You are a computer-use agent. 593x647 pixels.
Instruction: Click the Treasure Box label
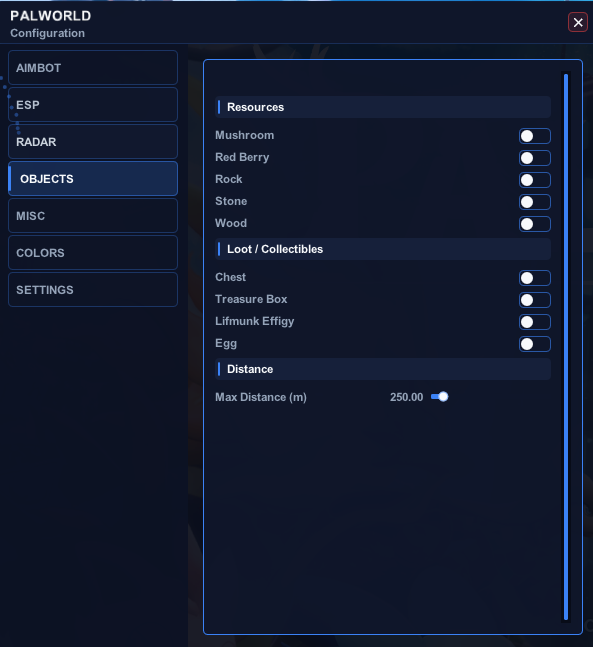[251, 299]
